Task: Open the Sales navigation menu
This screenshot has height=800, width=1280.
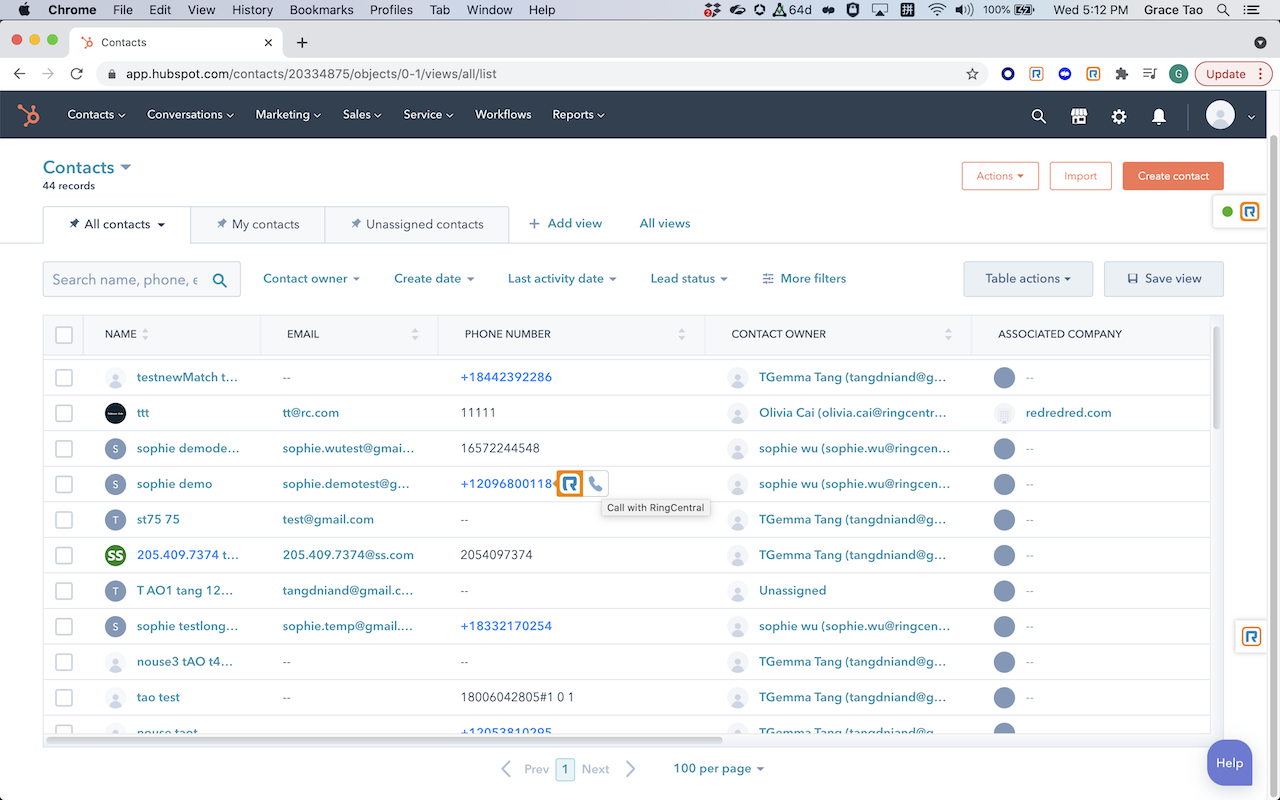Action: (x=362, y=115)
